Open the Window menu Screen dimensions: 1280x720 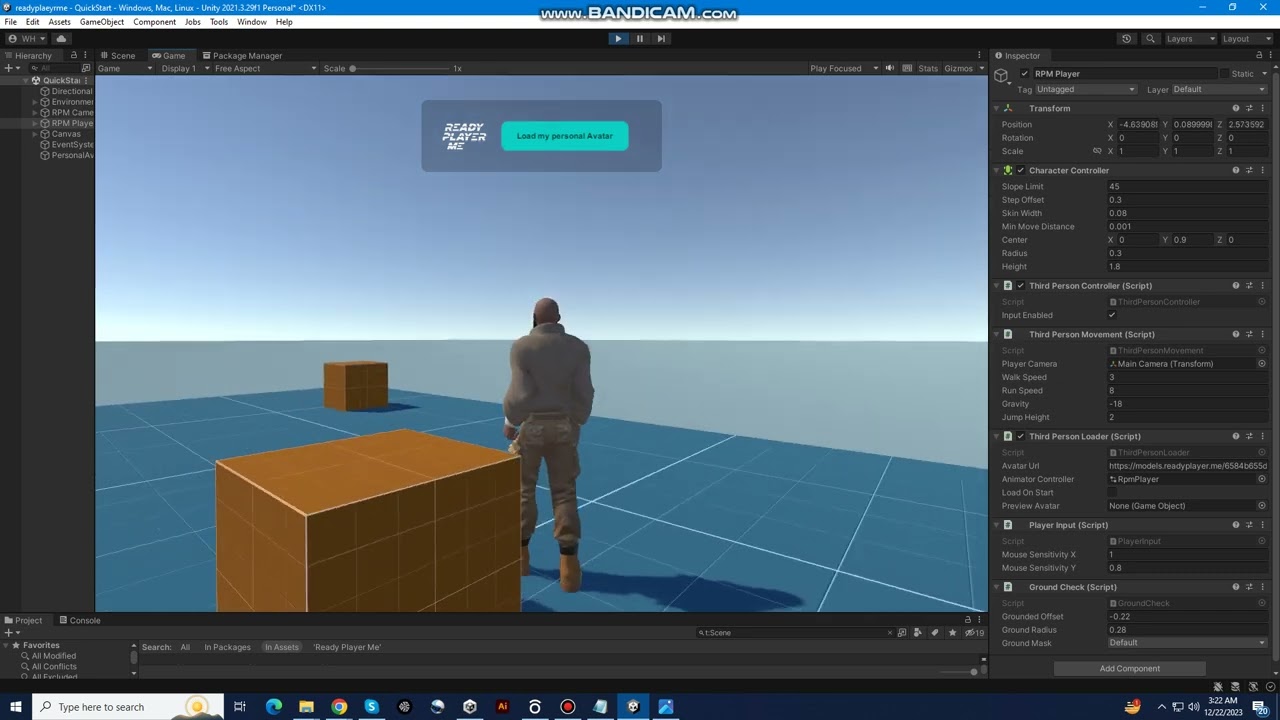click(252, 22)
